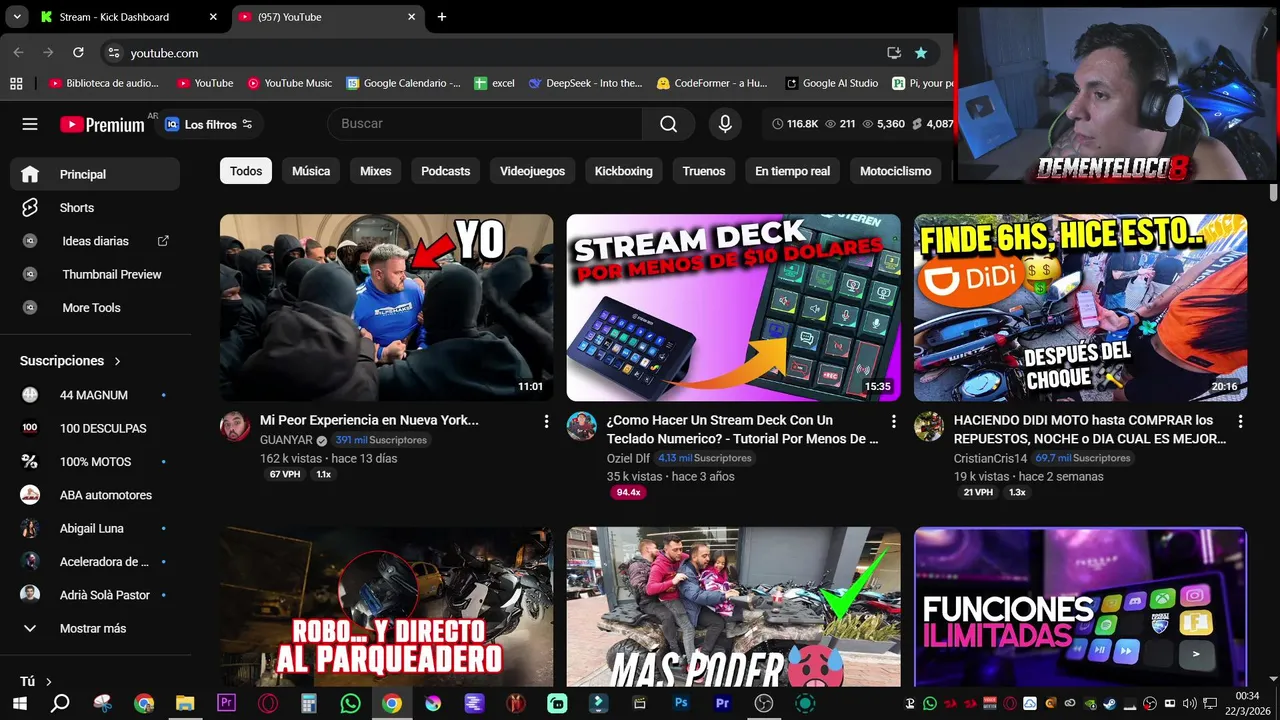Select the Música filter chip
This screenshot has width=1280, height=720.
(311, 171)
